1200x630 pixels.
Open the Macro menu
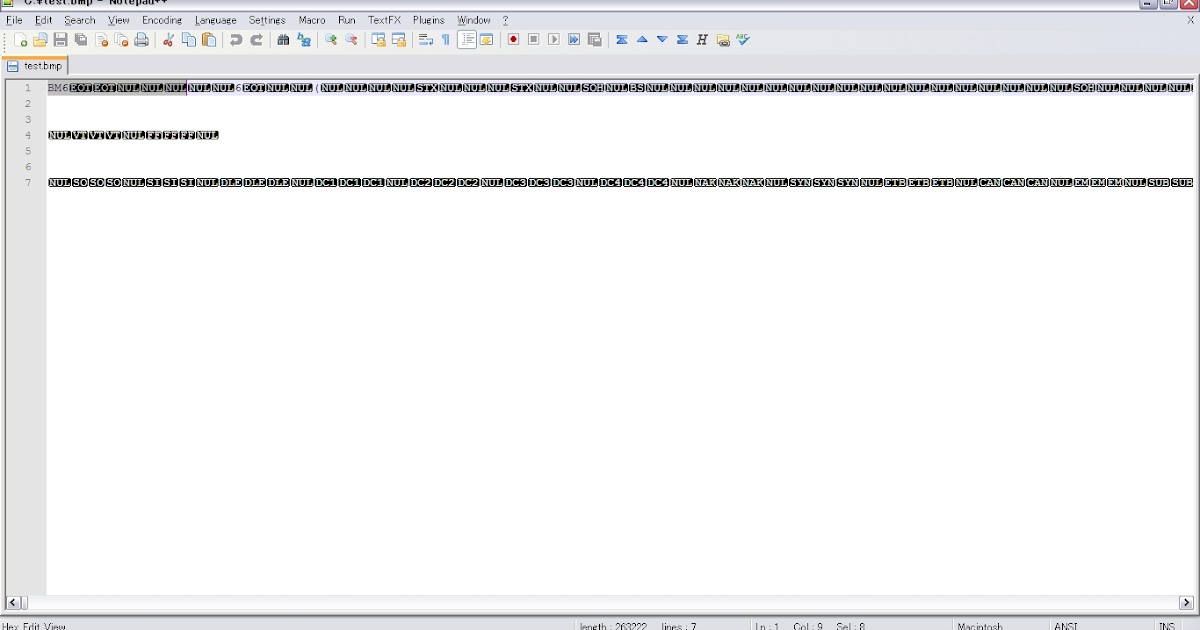point(312,20)
